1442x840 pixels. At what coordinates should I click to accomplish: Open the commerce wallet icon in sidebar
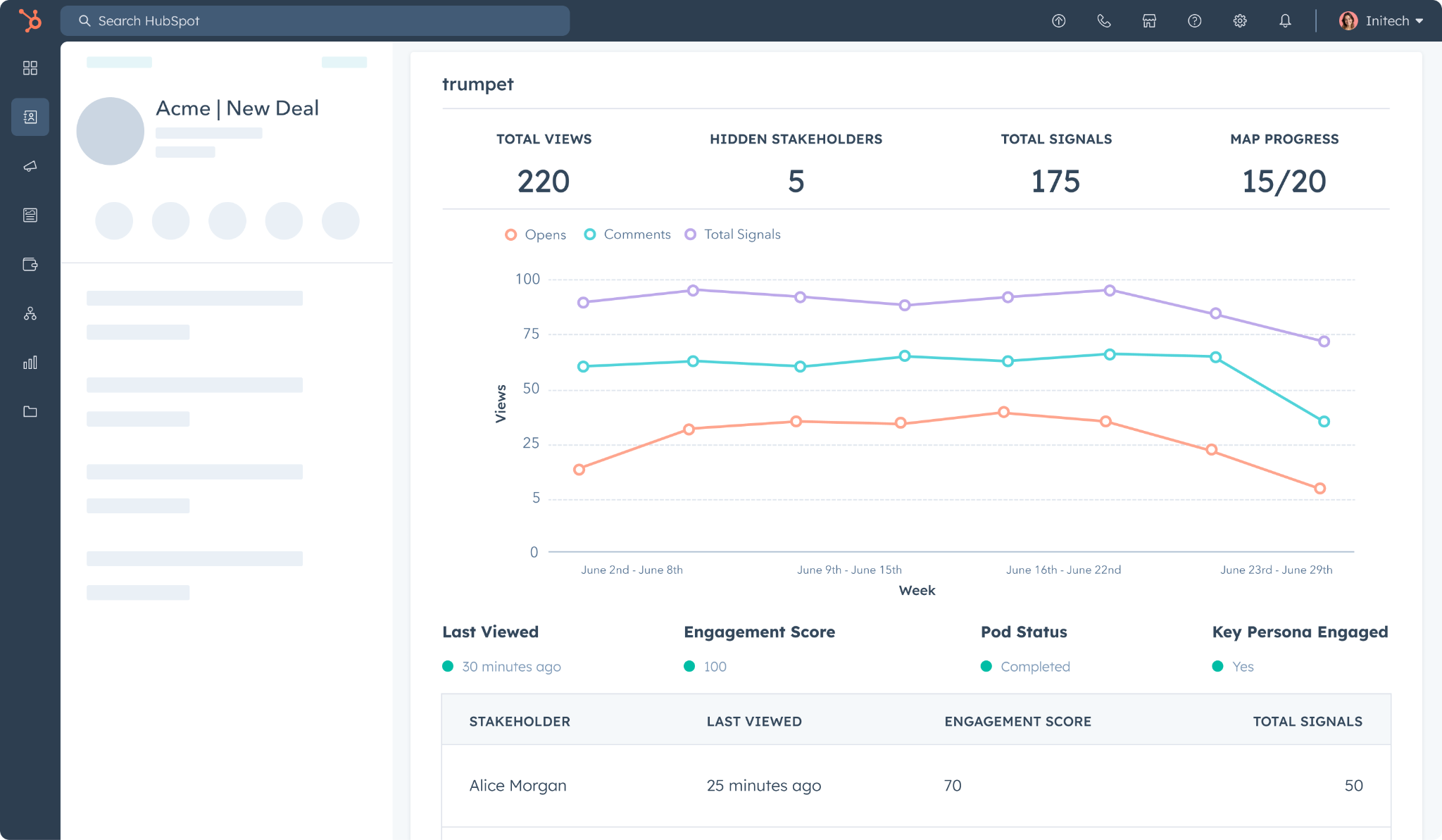click(x=30, y=264)
